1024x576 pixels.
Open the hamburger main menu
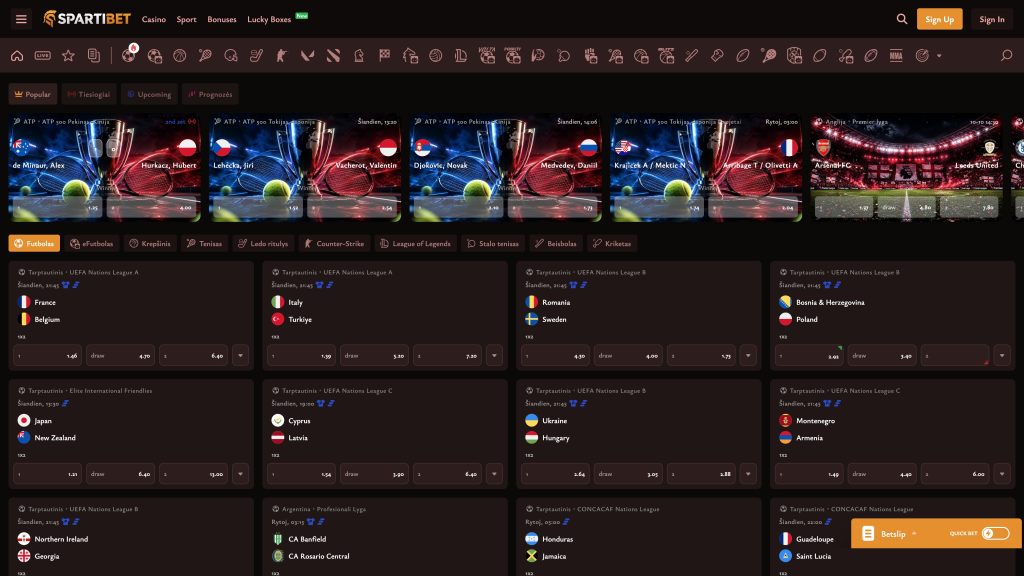click(x=21, y=19)
